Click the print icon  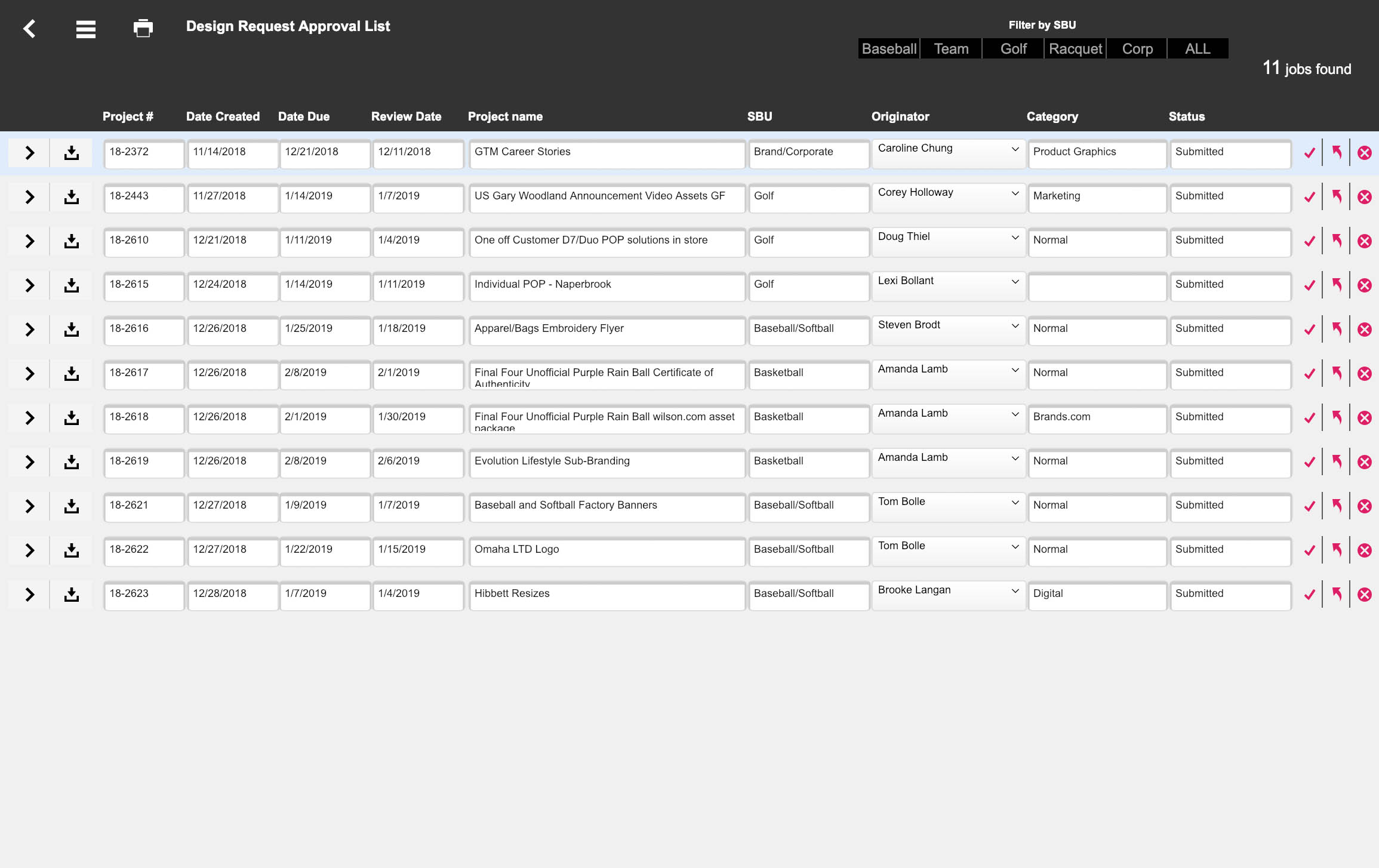tap(143, 28)
